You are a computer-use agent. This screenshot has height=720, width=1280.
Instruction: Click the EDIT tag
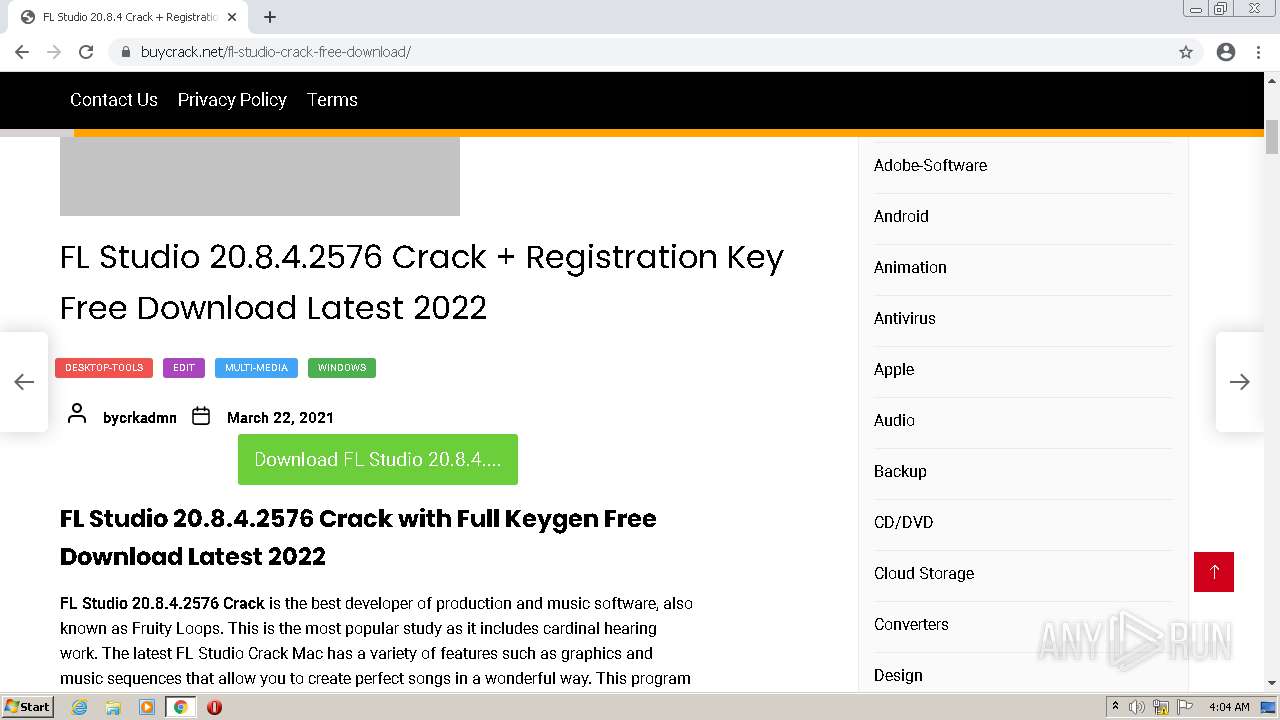coord(184,368)
